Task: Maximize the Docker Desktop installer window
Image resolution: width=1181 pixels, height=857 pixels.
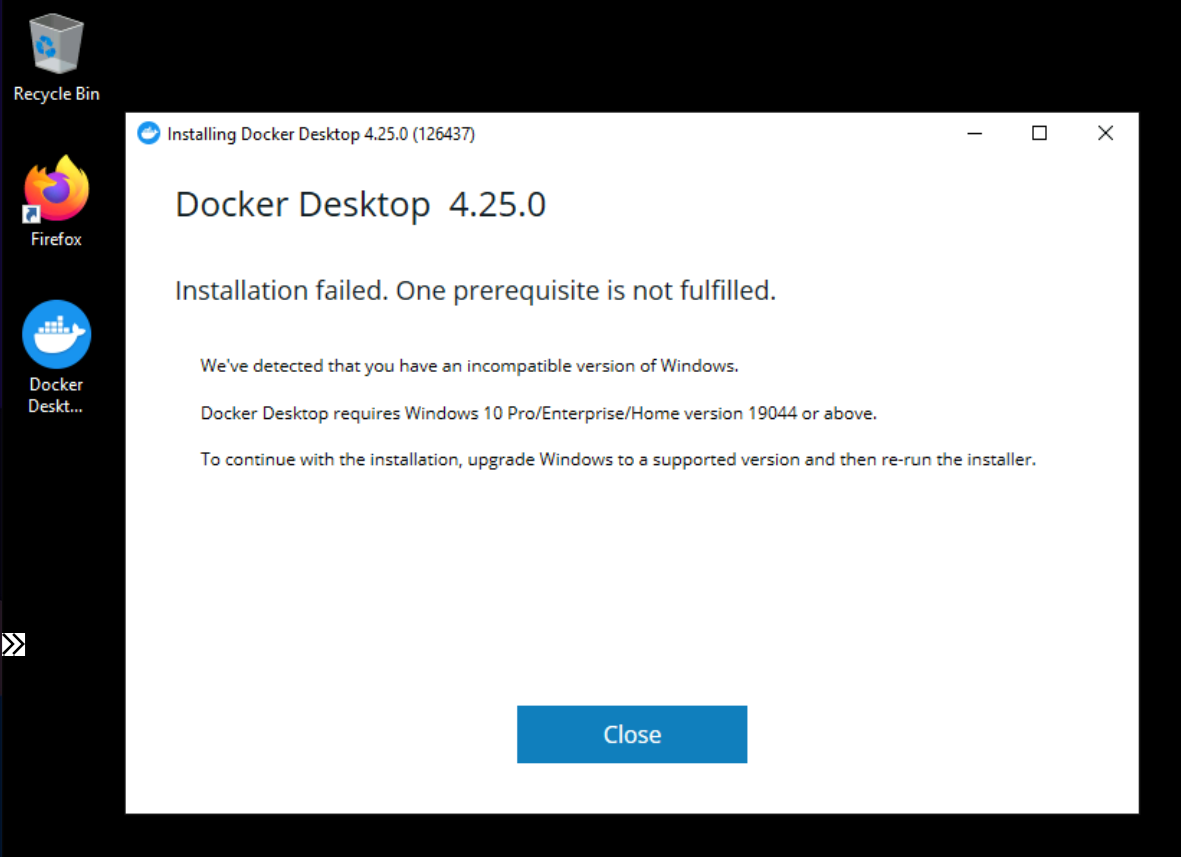Action: pos(1039,133)
